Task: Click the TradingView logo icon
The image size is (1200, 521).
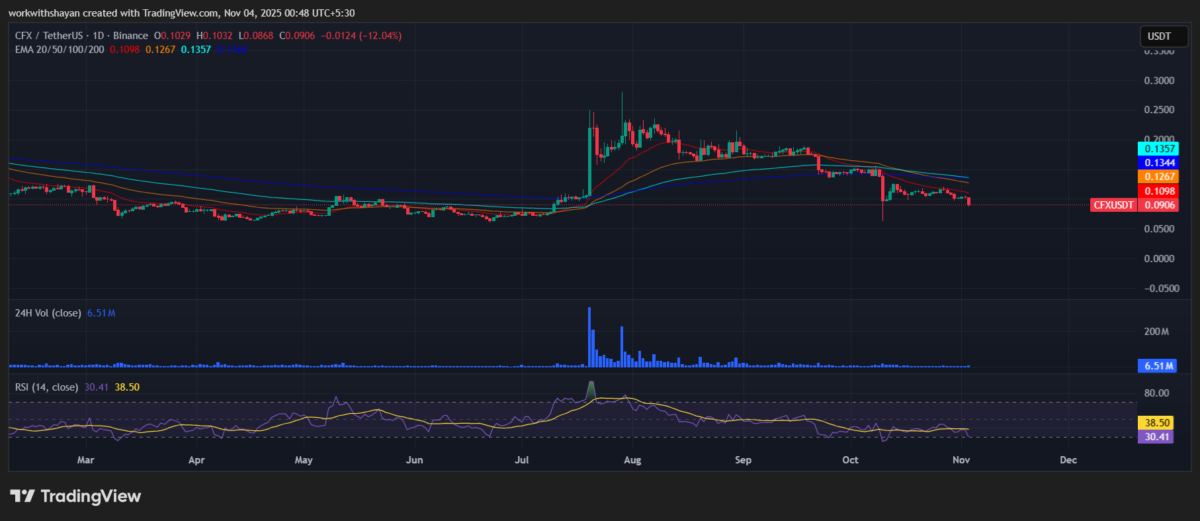Action: [21, 496]
